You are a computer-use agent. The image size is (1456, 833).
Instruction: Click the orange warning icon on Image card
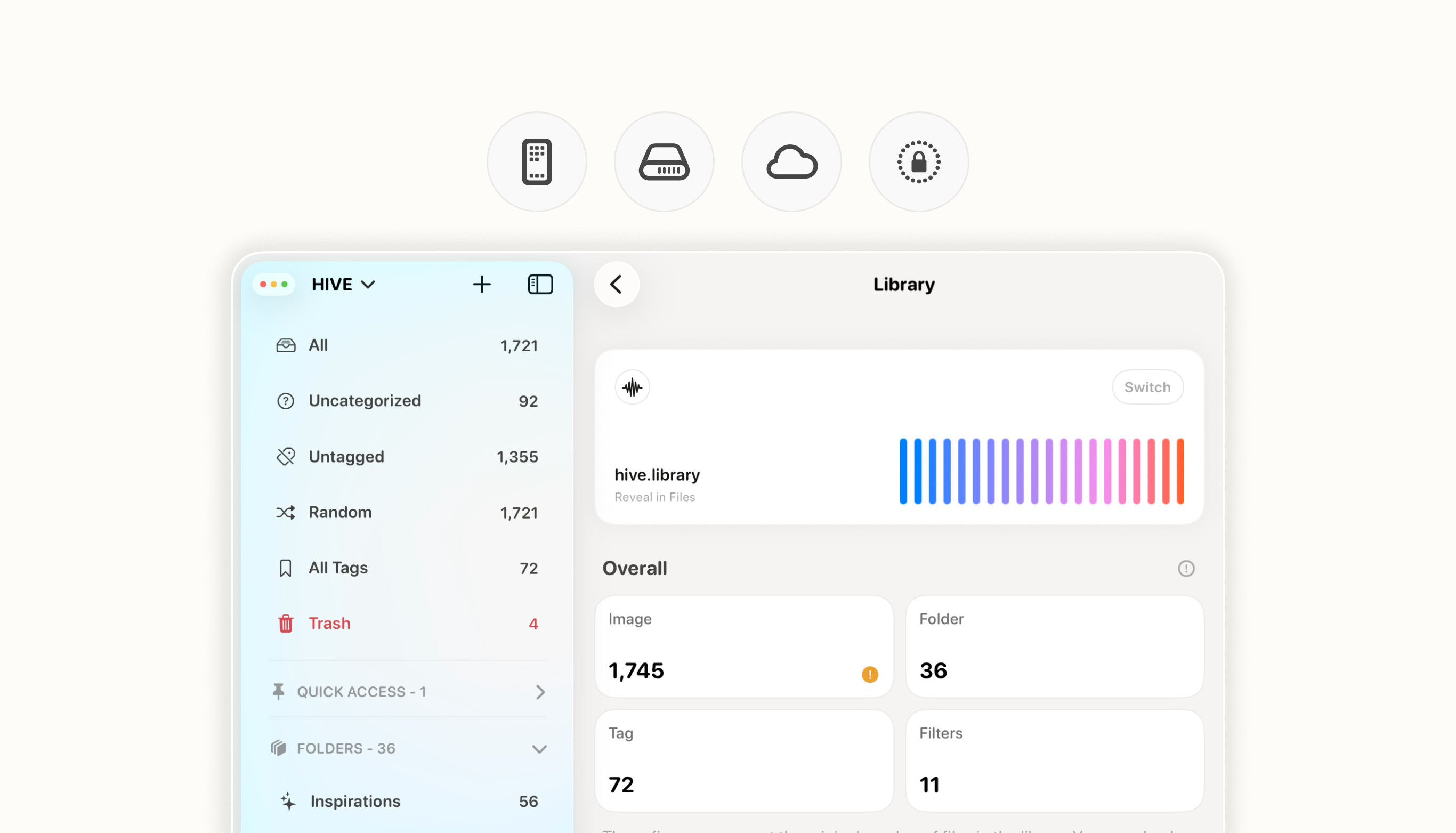[x=870, y=675]
